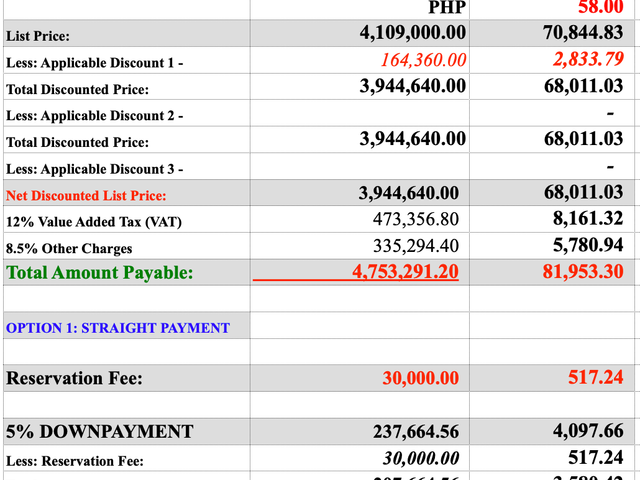Image resolution: width=640 pixels, height=480 pixels.
Task: Click the red 30,000.00 reservation fee cell
Action: [x=360, y=378]
